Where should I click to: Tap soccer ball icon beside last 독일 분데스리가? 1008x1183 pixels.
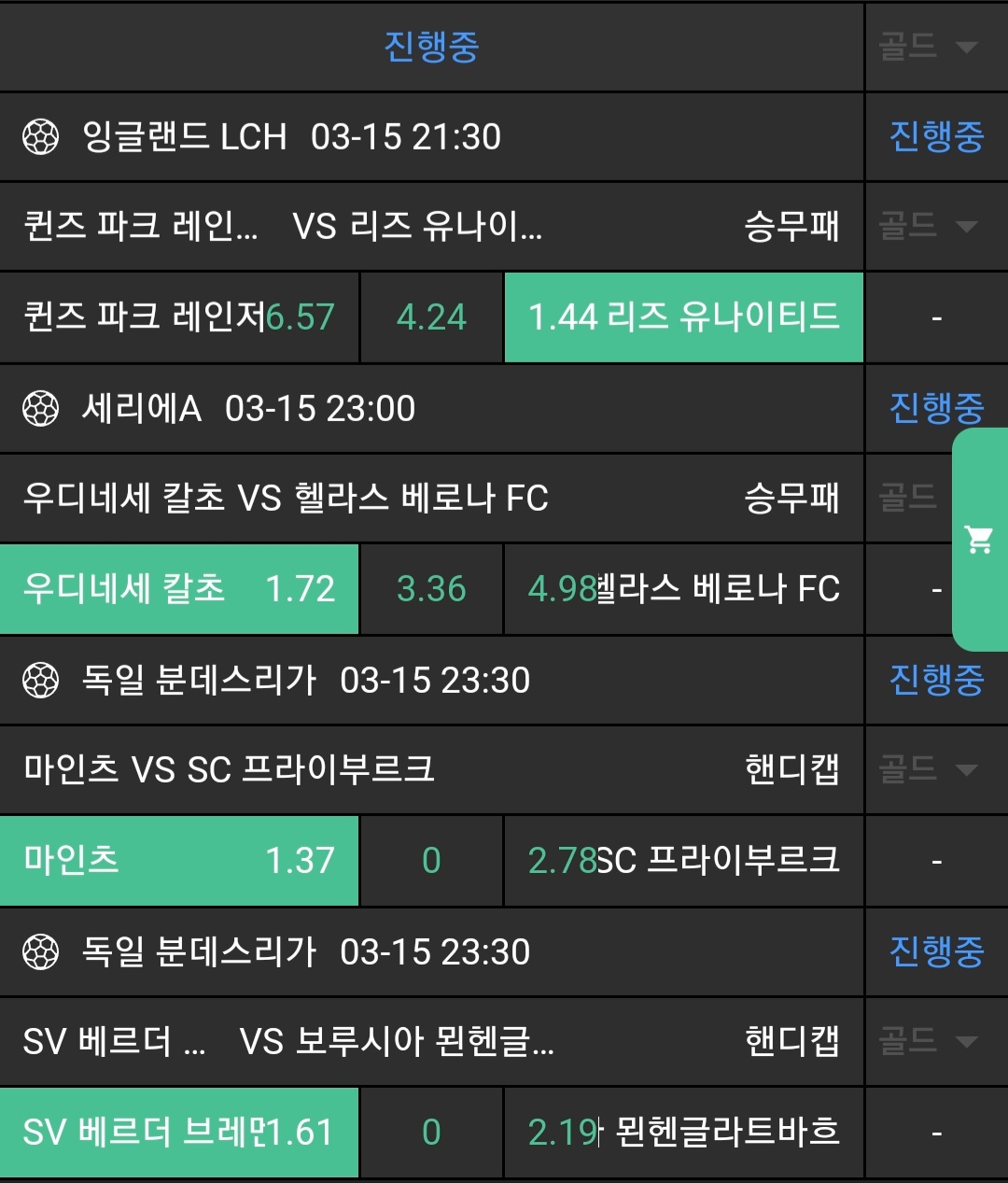(x=40, y=952)
